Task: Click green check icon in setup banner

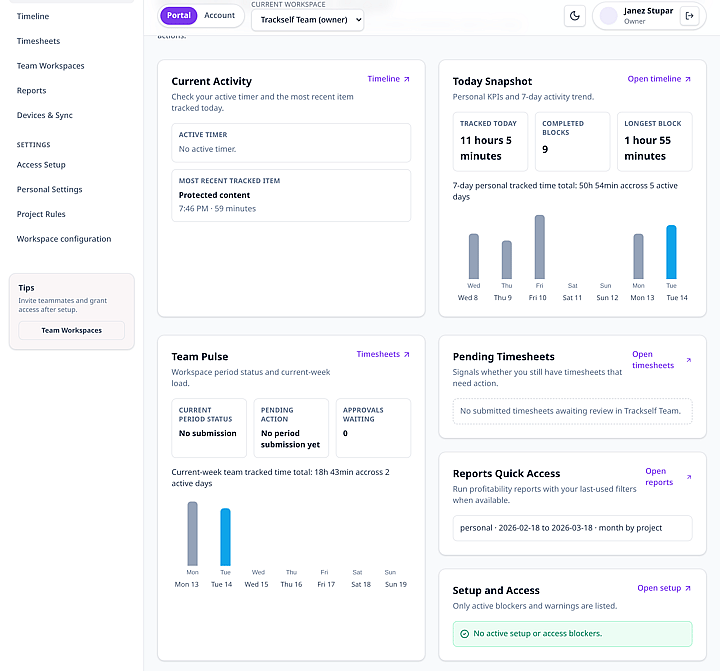Action: pyautogui.click(x=464, y=634)
